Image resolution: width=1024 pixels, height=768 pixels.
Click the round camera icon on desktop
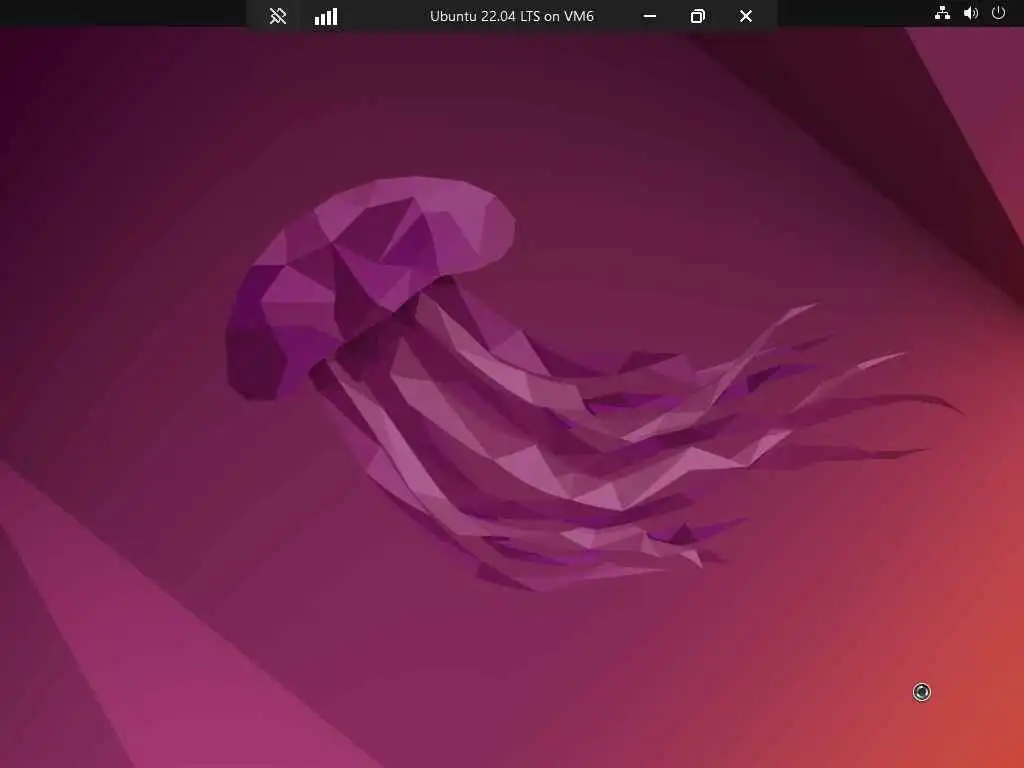click(921, 692)
